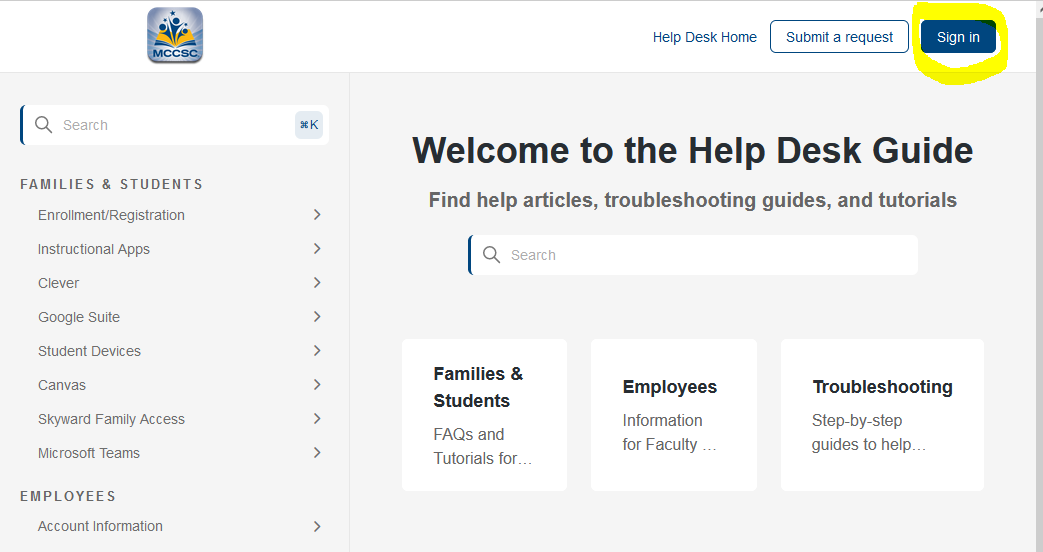This screenshot has width=1043, height=552.
Task: Click the Submit a request button
Action: click(839, 37)
